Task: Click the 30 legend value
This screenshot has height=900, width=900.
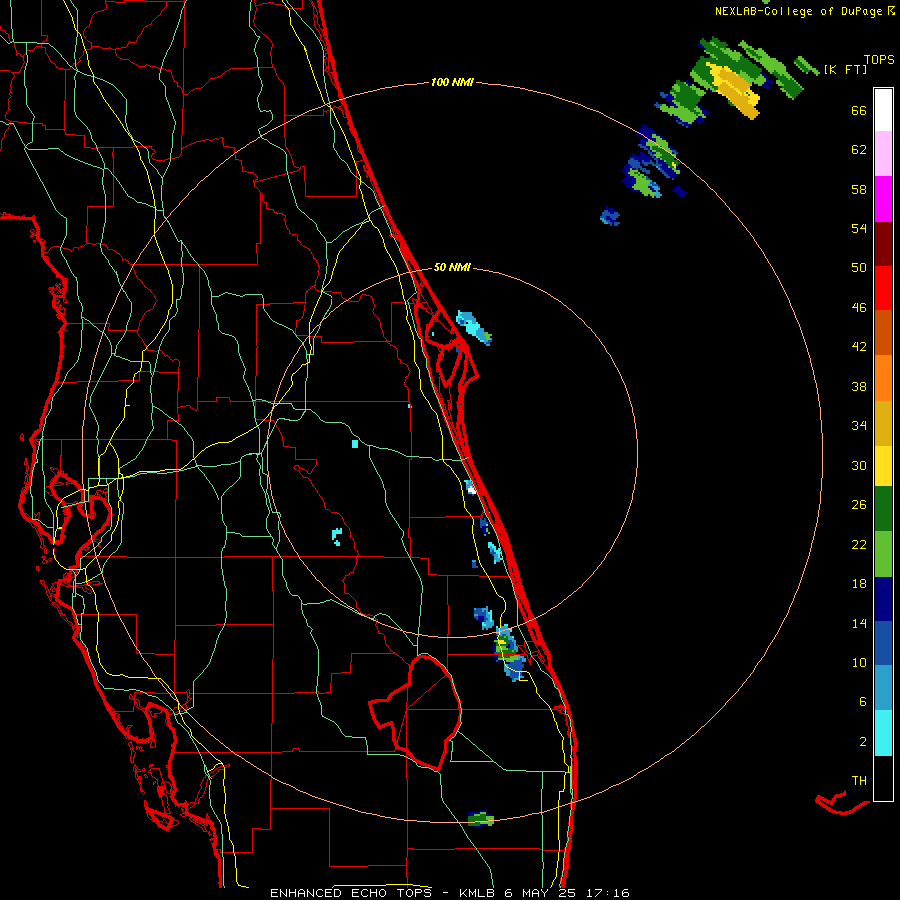Action: (859, 465)
